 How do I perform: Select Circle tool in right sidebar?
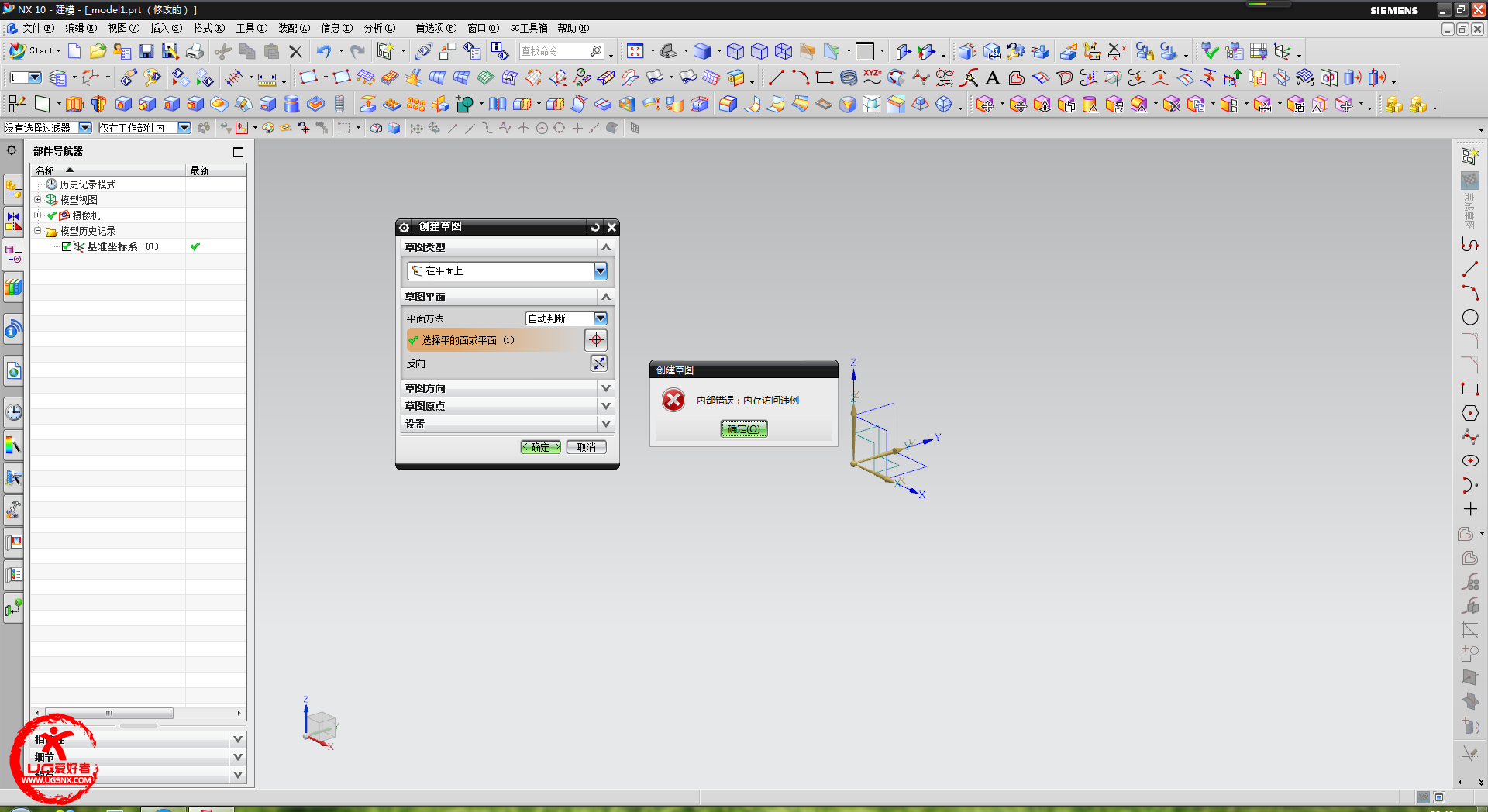[1470, 317]
